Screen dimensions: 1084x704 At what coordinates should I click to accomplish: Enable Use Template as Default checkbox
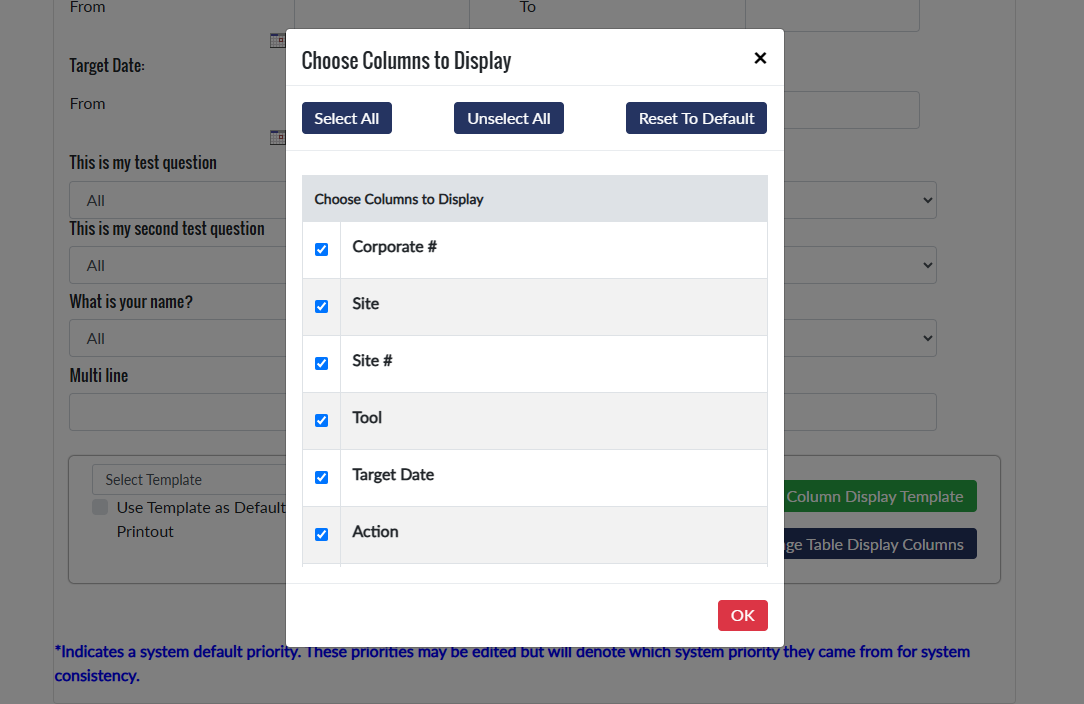[x=100, y=508]
